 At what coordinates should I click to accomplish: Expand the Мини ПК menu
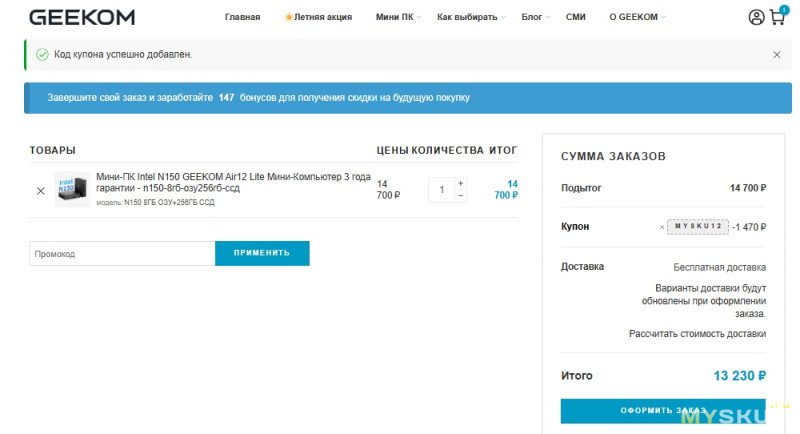click(x=398, y=17)
